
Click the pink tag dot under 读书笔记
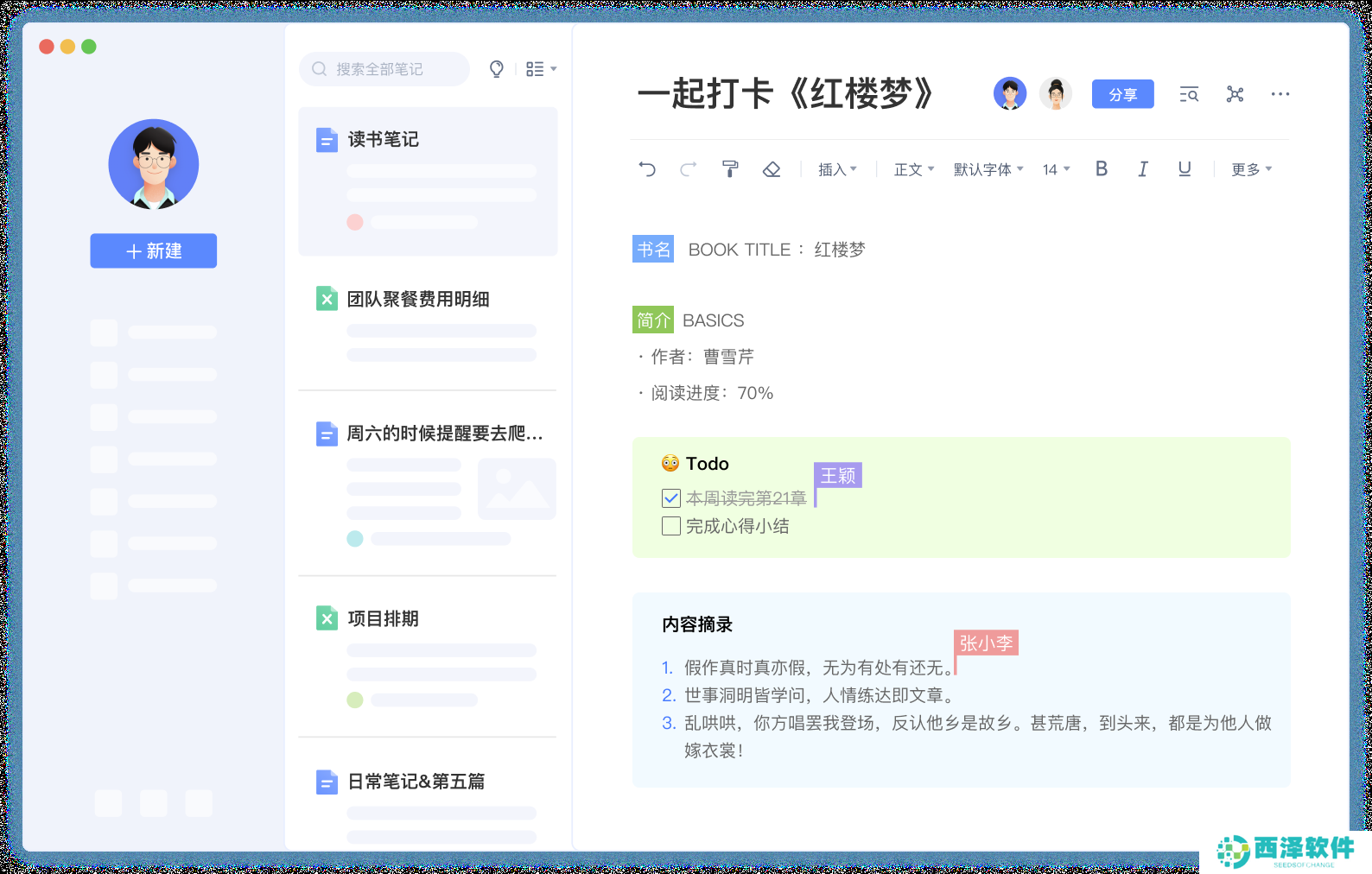point(355,222)
